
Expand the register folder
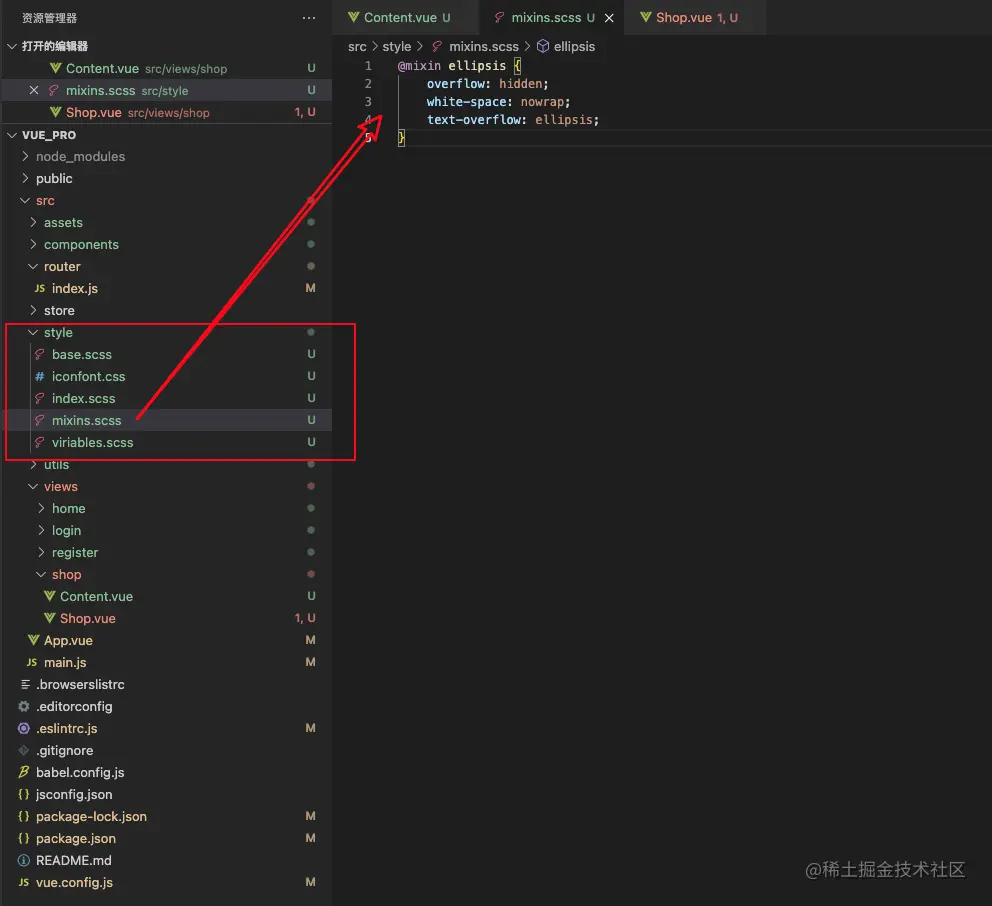(x=42, y=552)
